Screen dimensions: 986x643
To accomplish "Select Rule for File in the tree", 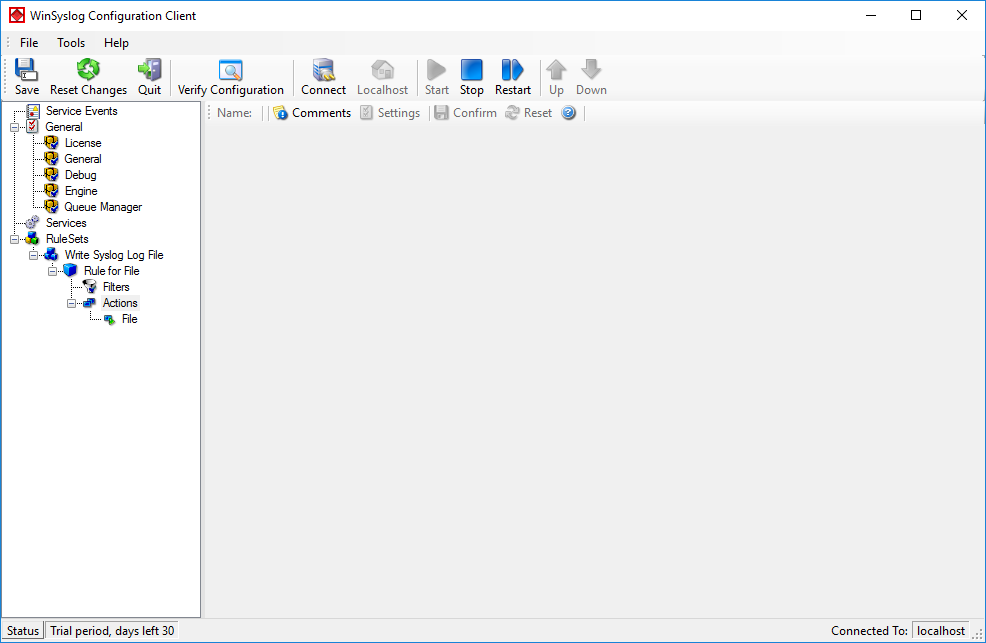I will pos(112,271).
